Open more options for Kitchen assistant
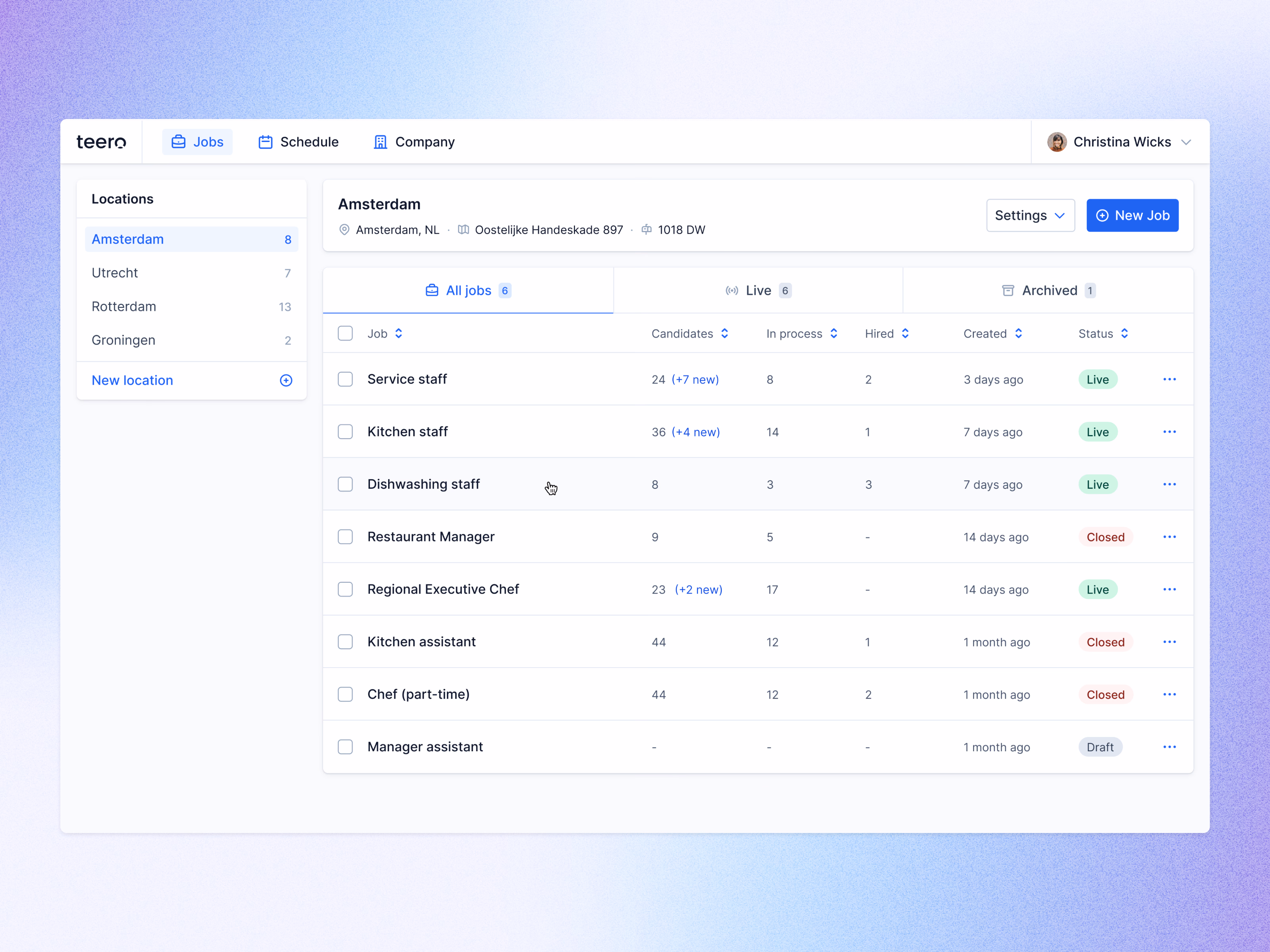 coord(1170,641)
